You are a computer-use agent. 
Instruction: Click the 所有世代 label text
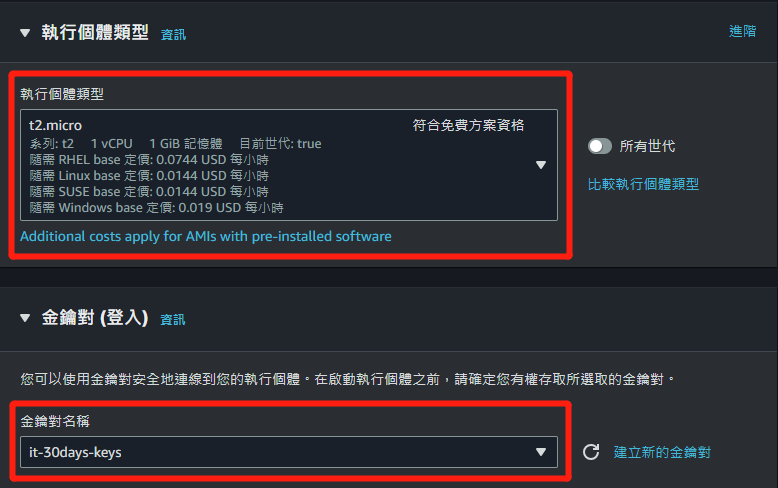pos(647,146)
